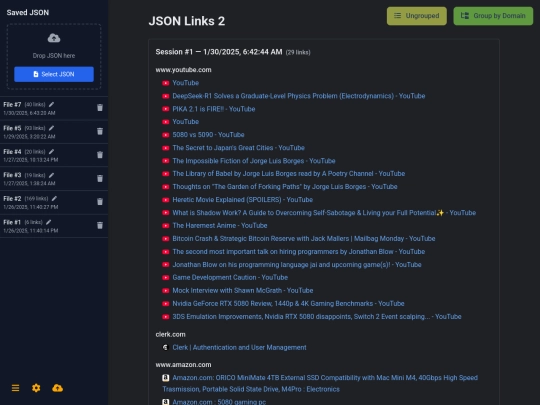Open 5080 vs 5090 YouTube link
The width and height of the screenshot is (540, 405).
tap(208, 135)
